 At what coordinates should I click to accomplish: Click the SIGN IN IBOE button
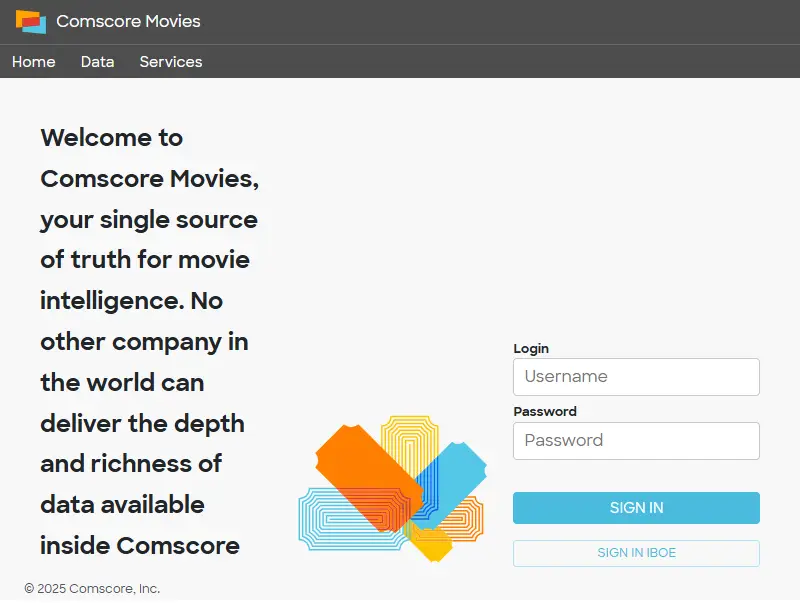click(636, 553)
